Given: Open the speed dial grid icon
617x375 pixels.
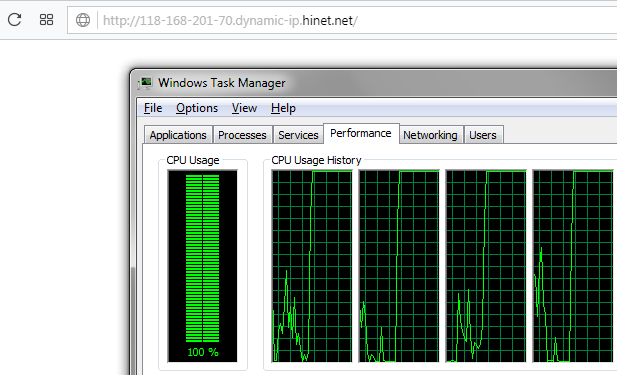Looking at the screenshot, I should [x=46, y=20].
